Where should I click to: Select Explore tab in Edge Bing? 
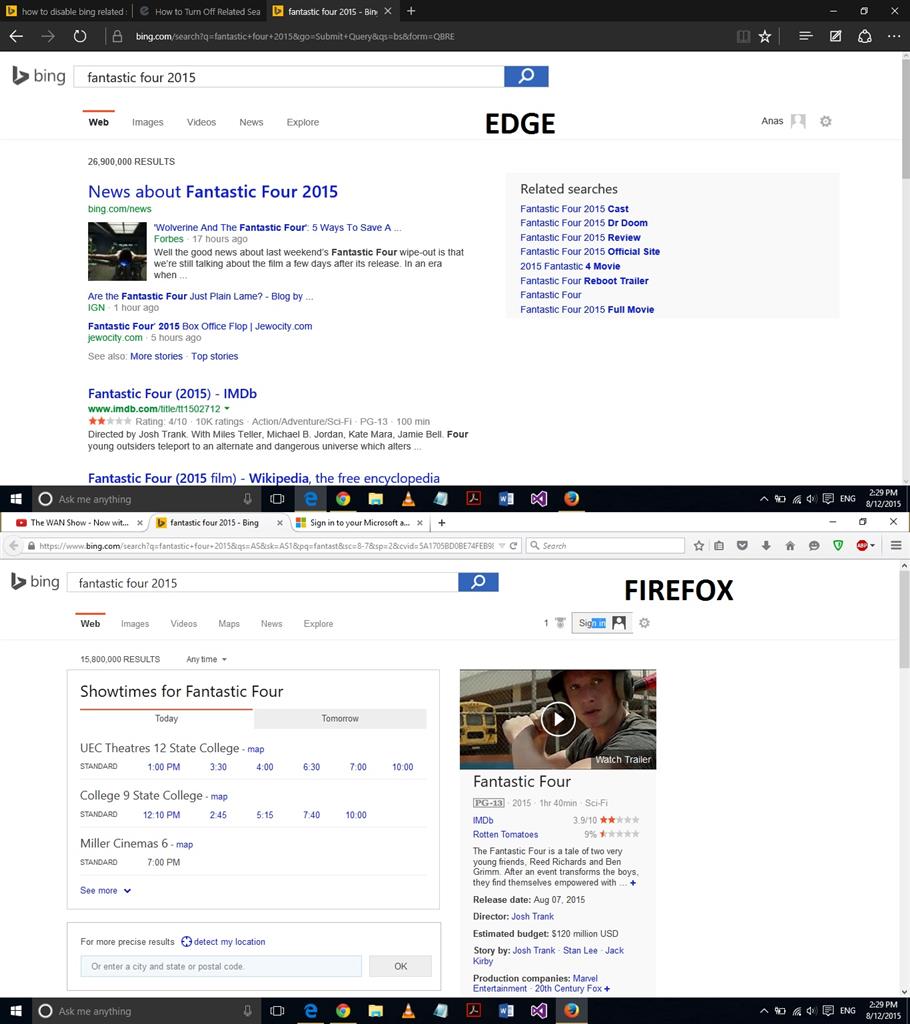click(303, 122)
